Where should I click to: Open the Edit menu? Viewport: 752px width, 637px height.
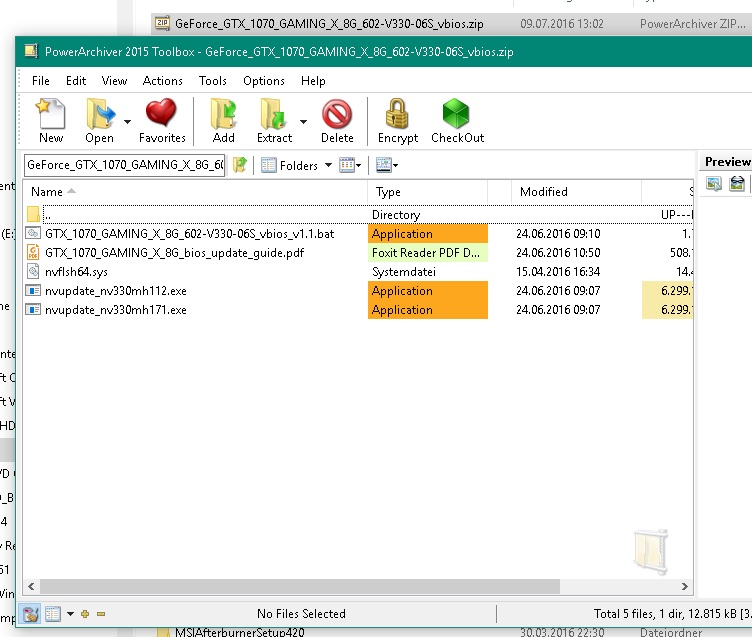click(x=76, y=81)
